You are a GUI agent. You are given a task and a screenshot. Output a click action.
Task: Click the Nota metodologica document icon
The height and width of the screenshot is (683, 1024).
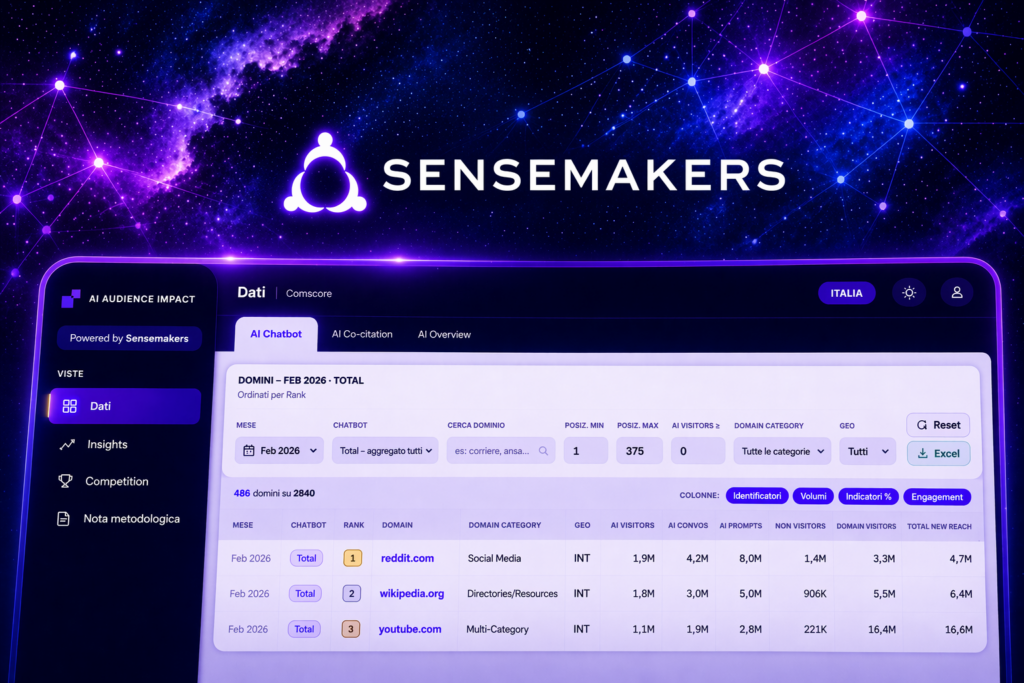click(x=63, y=519)
